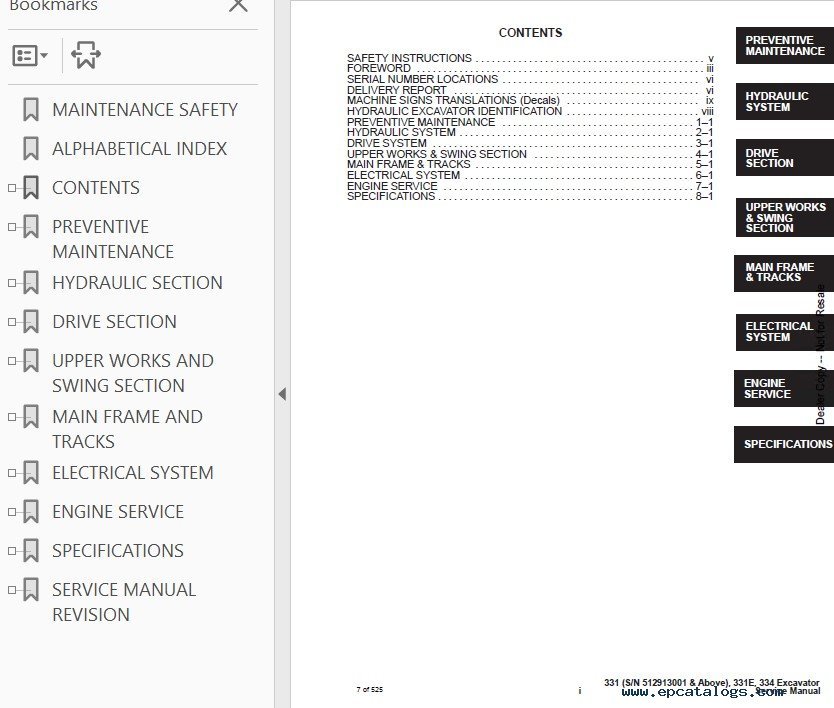Expand the HYDRAULIC SECTION bookmark tree
This screenshot has height=708, width=834.
12,283
